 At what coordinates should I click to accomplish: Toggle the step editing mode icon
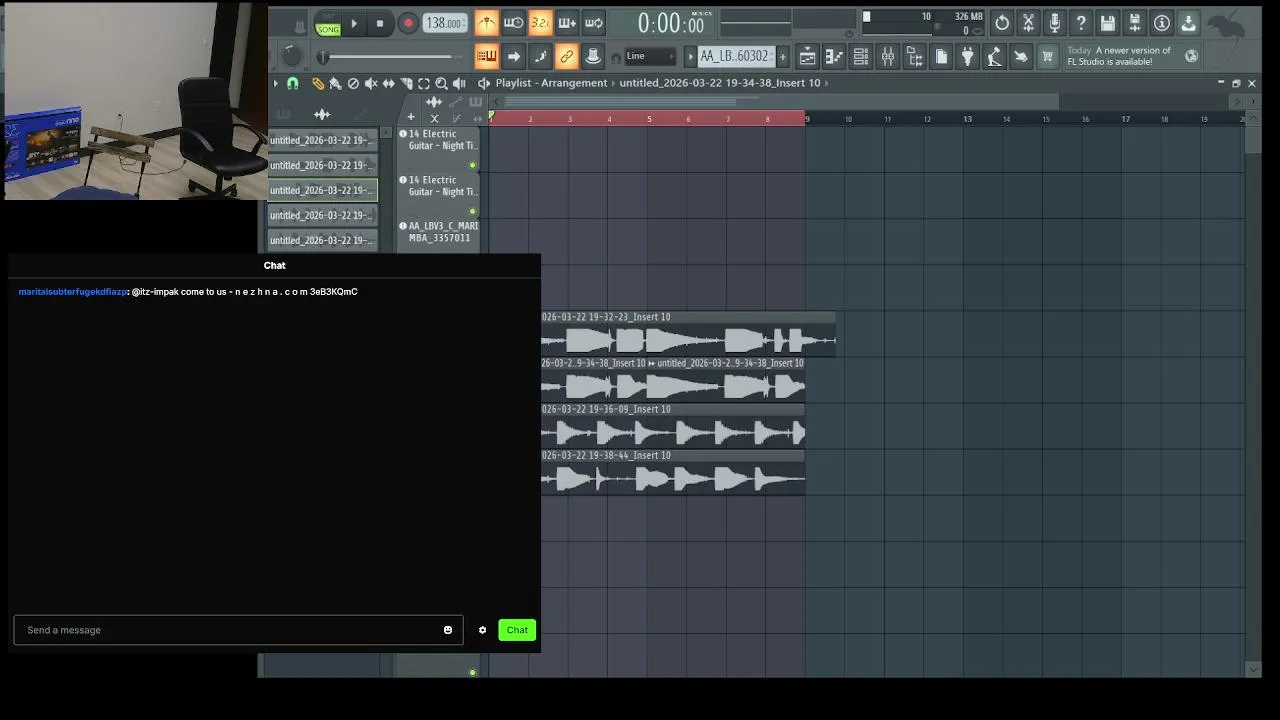click(x=540, y=56)
